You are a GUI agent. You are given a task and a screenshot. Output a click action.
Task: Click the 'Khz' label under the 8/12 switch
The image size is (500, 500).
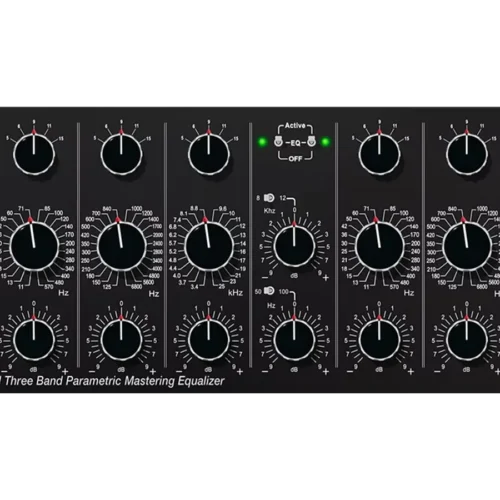[269, 211]
